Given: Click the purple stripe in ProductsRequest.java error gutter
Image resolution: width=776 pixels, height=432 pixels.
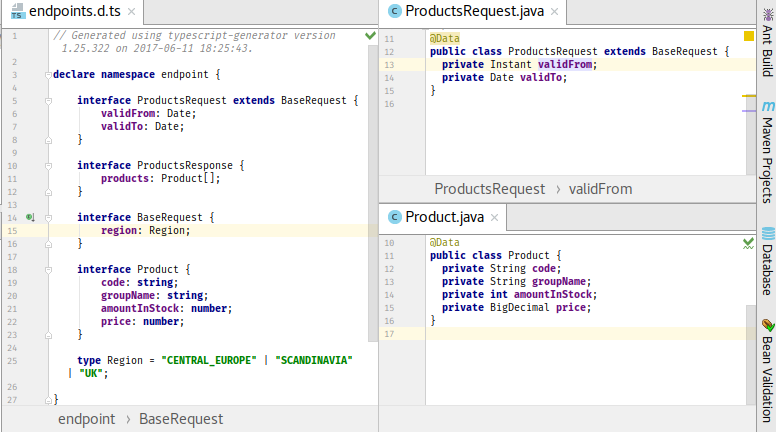Looking at the screenshot, I should (x=749, y=111).
